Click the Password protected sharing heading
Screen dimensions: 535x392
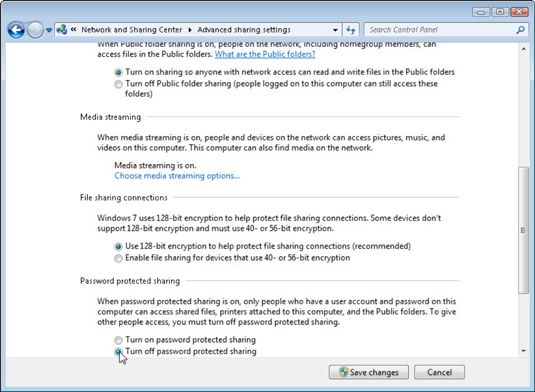[130, 281]
